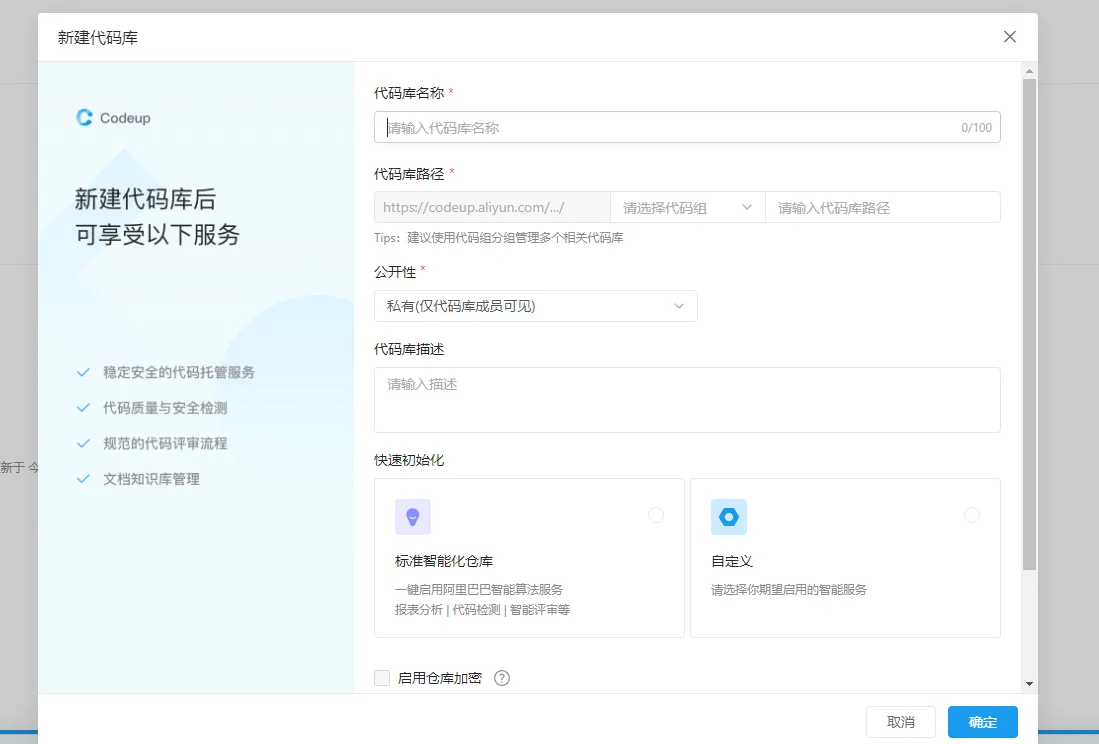This screenshot has width=1099, height=744.
Task: Click the chevron on the private visibility selector
Action: click(x=680, y=306)
